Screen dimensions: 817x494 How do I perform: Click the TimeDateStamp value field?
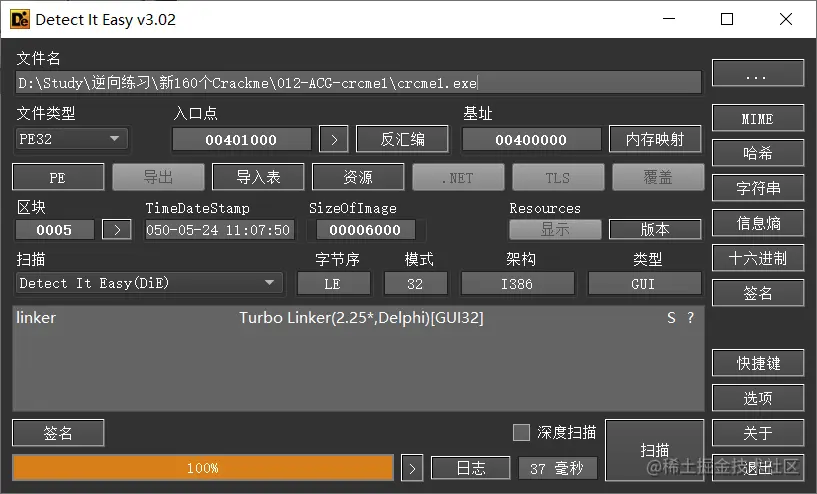(x=219, y=229)
